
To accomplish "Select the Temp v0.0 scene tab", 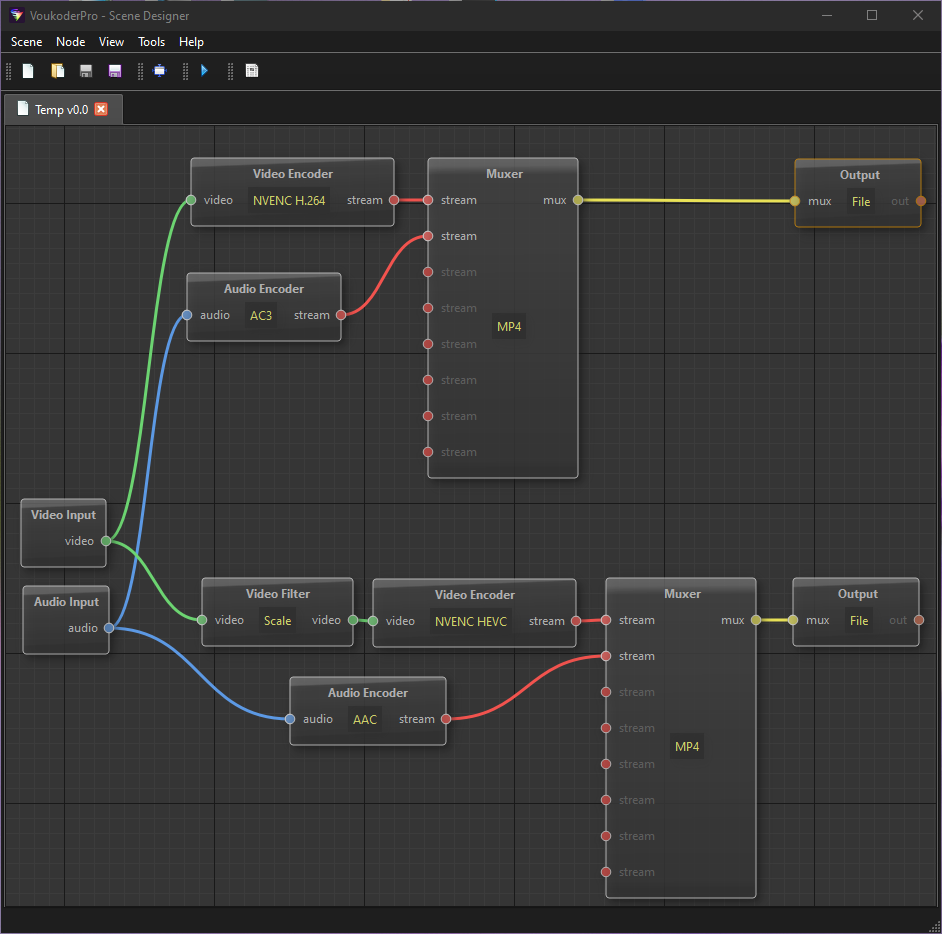I will pyautogui.click(x=60, y=109).
